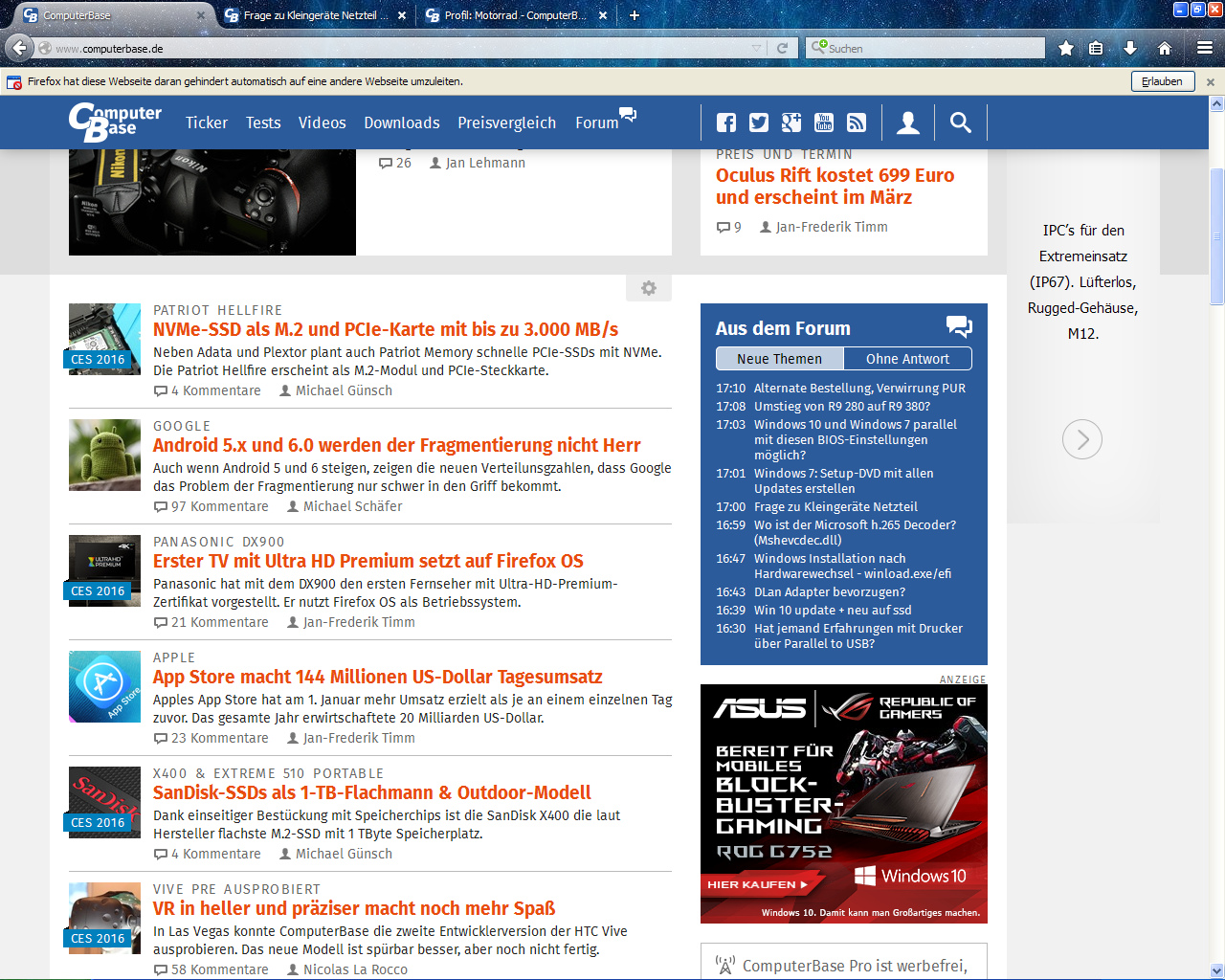Open Downloads menu item

[402, 122]
